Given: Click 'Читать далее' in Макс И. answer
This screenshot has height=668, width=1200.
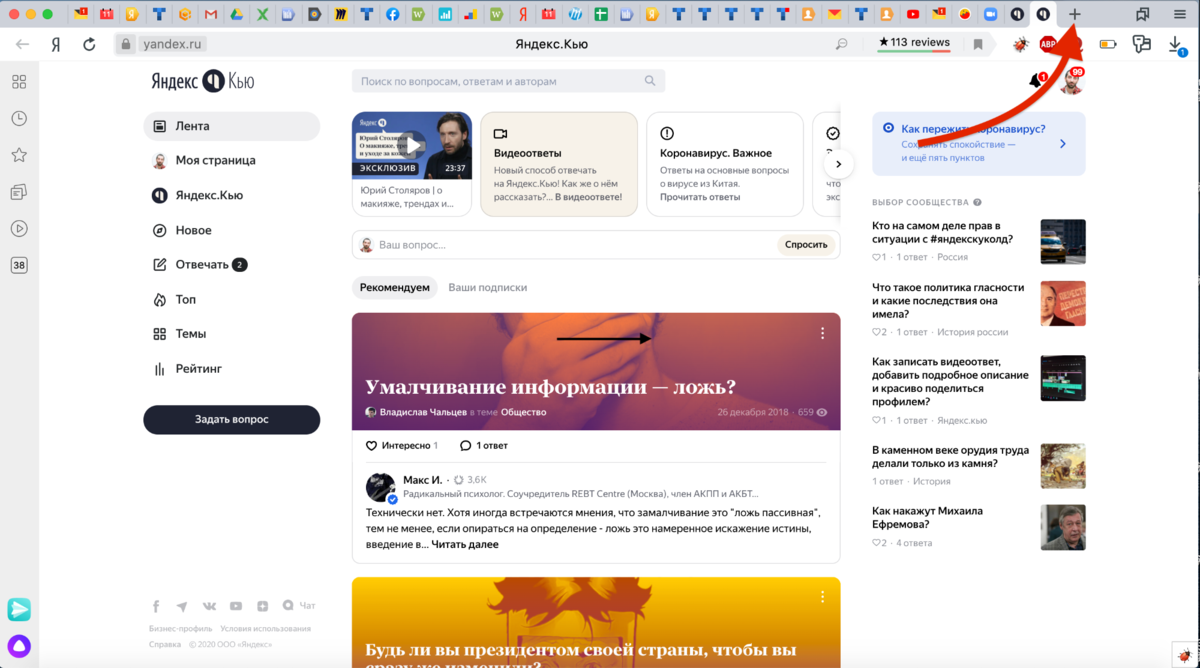Looking at the screenshot, I should 465,544.
